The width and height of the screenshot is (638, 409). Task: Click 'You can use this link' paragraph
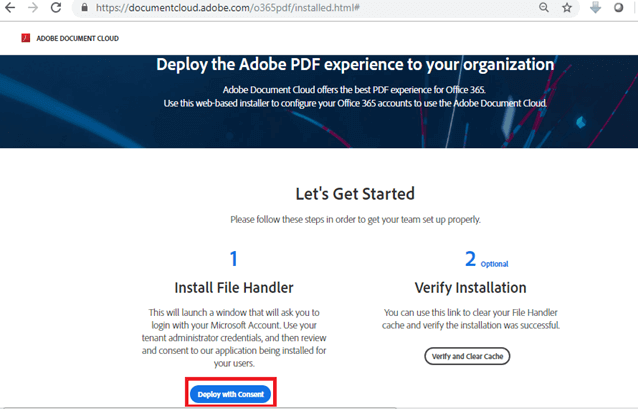tap(471, 319)
